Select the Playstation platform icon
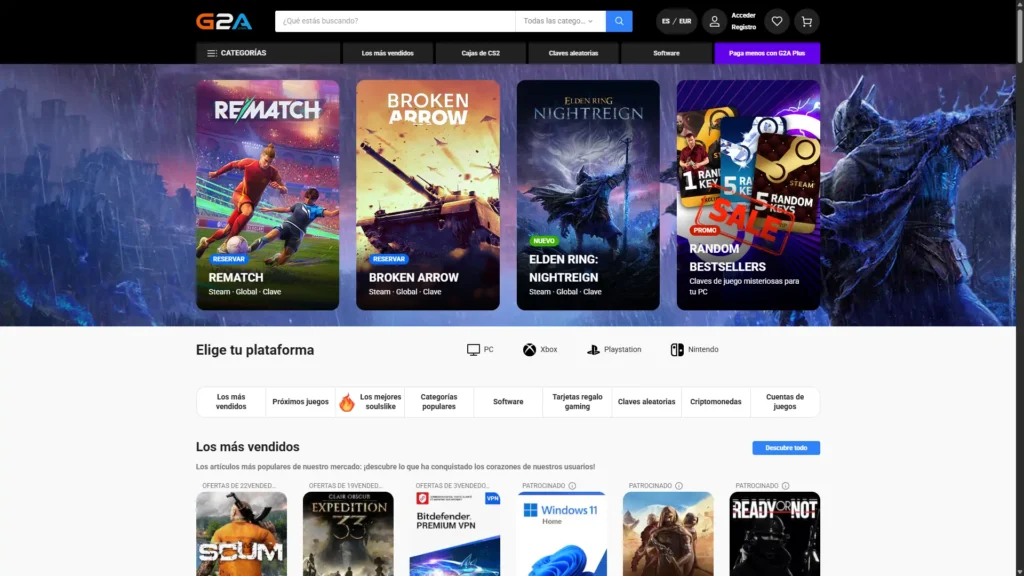This screenshot has width=1024, height=576. [x=593, y=350]
